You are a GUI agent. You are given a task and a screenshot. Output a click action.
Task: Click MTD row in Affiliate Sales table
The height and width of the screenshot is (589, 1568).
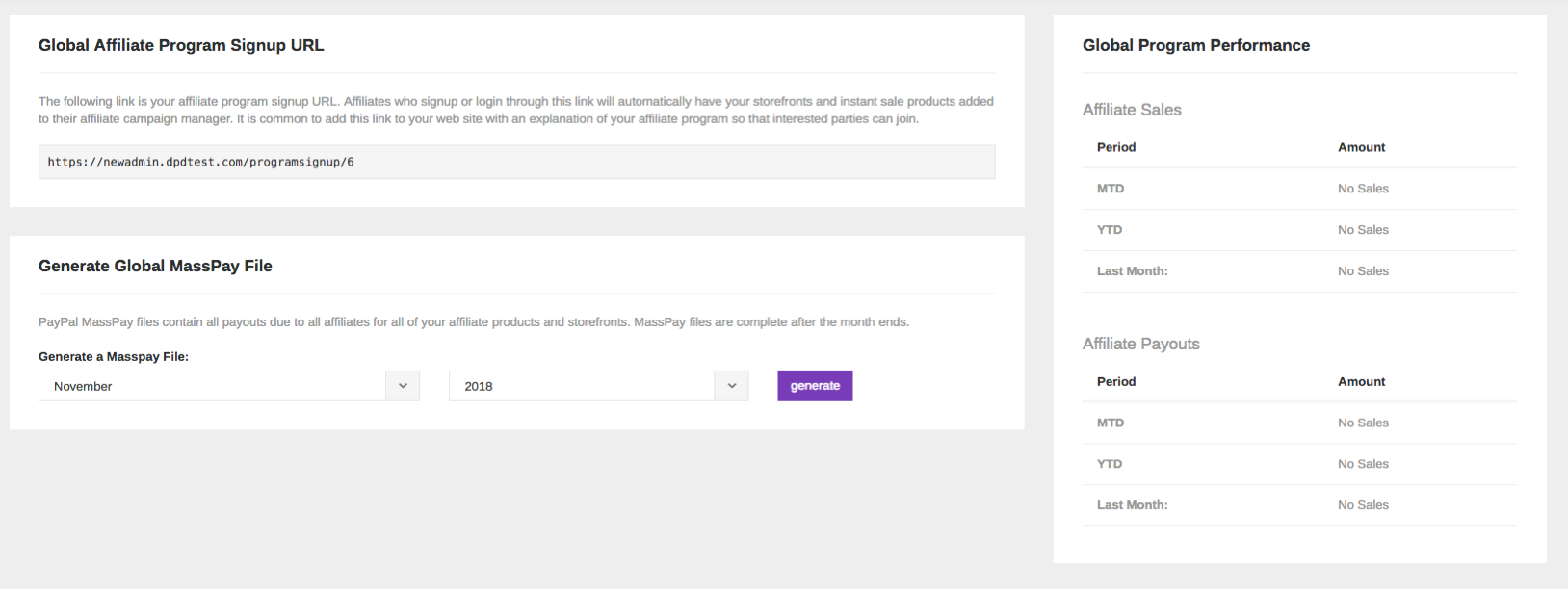tap(1299, 189)
